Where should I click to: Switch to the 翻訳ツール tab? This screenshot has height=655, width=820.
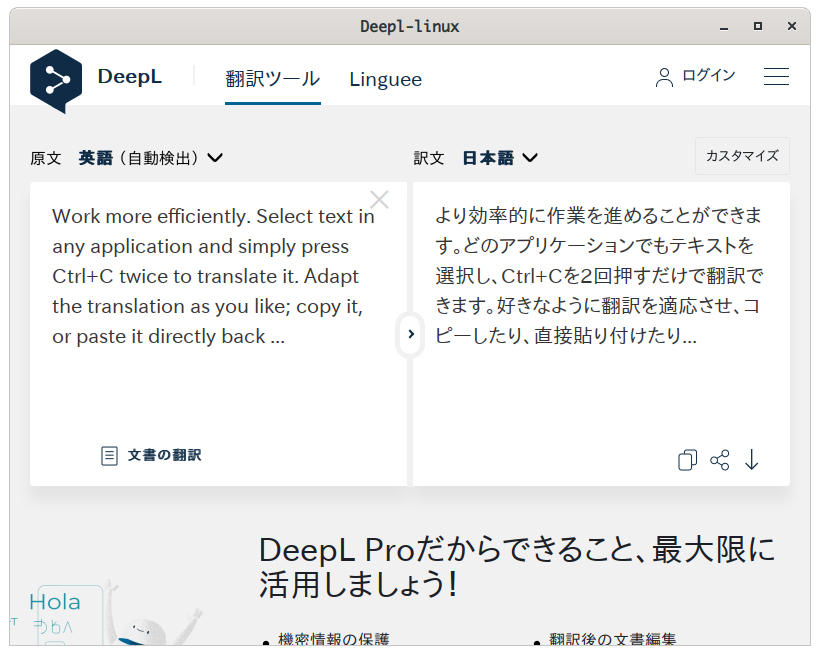click(x=272, y=79)
